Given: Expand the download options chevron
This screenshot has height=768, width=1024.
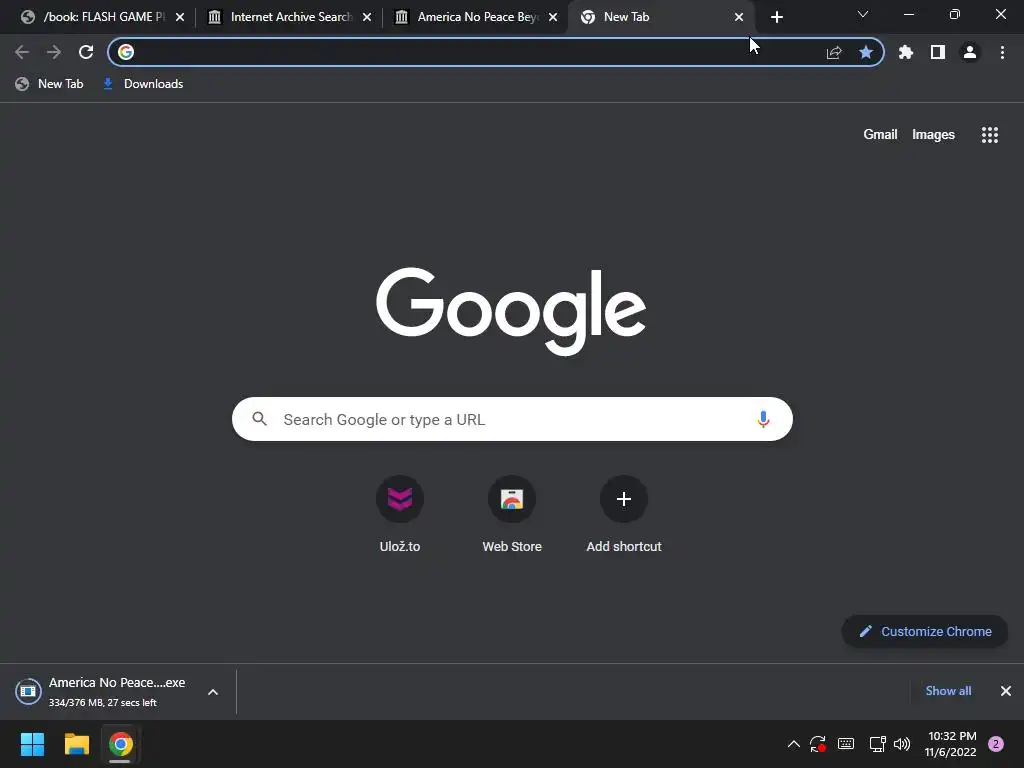Looking at the screenshot, I should pos(213,692).
